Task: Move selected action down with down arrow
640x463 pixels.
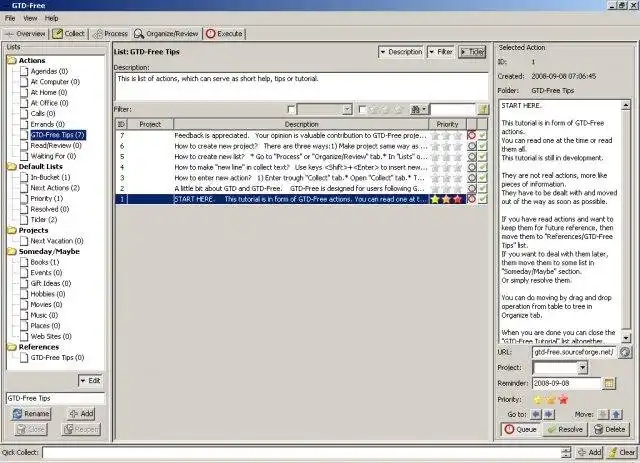Action: [x=603, y=414]
